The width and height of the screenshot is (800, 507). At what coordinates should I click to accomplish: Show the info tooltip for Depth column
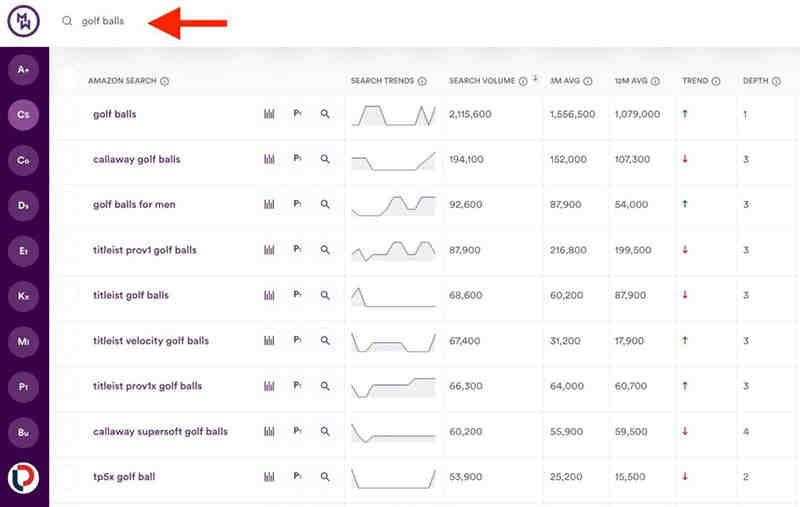tap(776, 81)
